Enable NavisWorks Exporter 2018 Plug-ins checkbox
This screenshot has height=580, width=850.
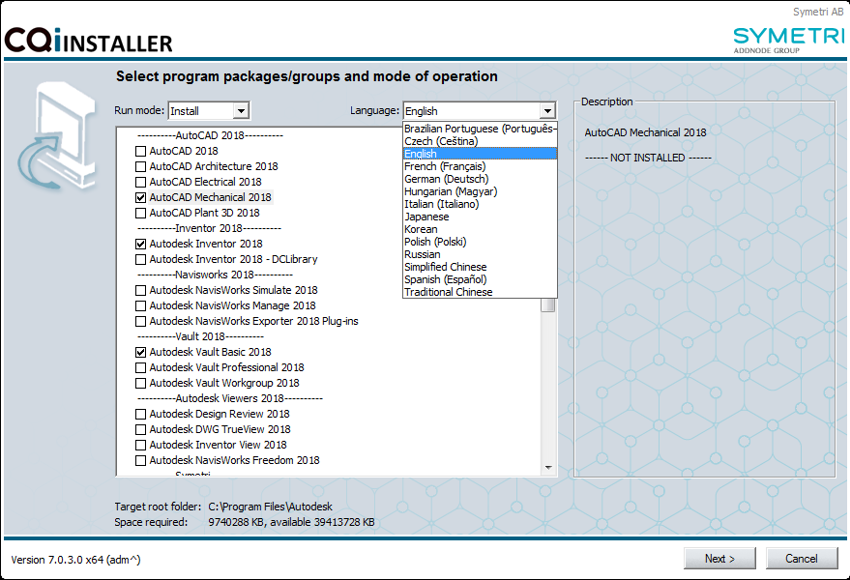[140, 321]
